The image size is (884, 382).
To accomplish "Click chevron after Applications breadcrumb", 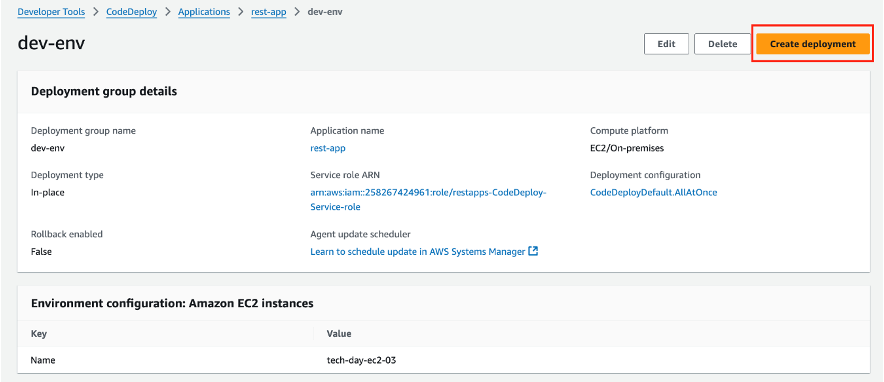I will (241, 12).
